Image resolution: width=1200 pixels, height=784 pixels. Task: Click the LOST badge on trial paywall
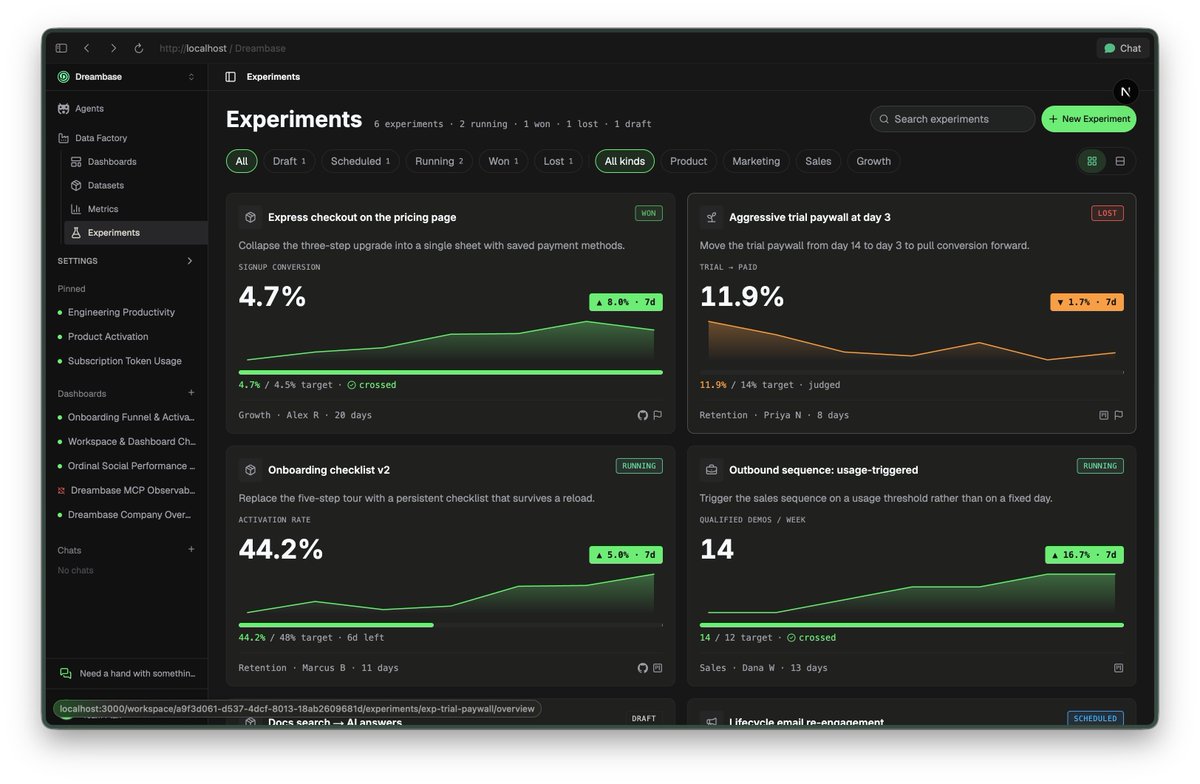coord(1107,213)
